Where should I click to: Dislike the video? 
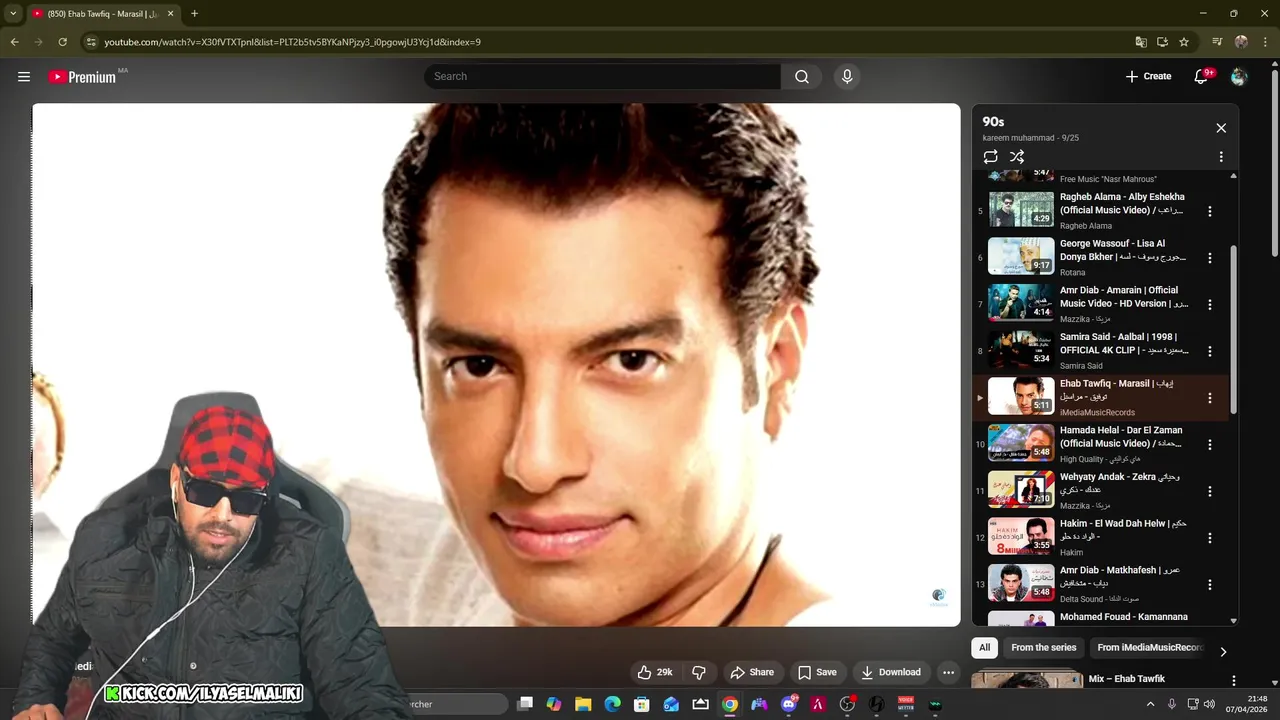pyautogui.click(x=699, y=672)
